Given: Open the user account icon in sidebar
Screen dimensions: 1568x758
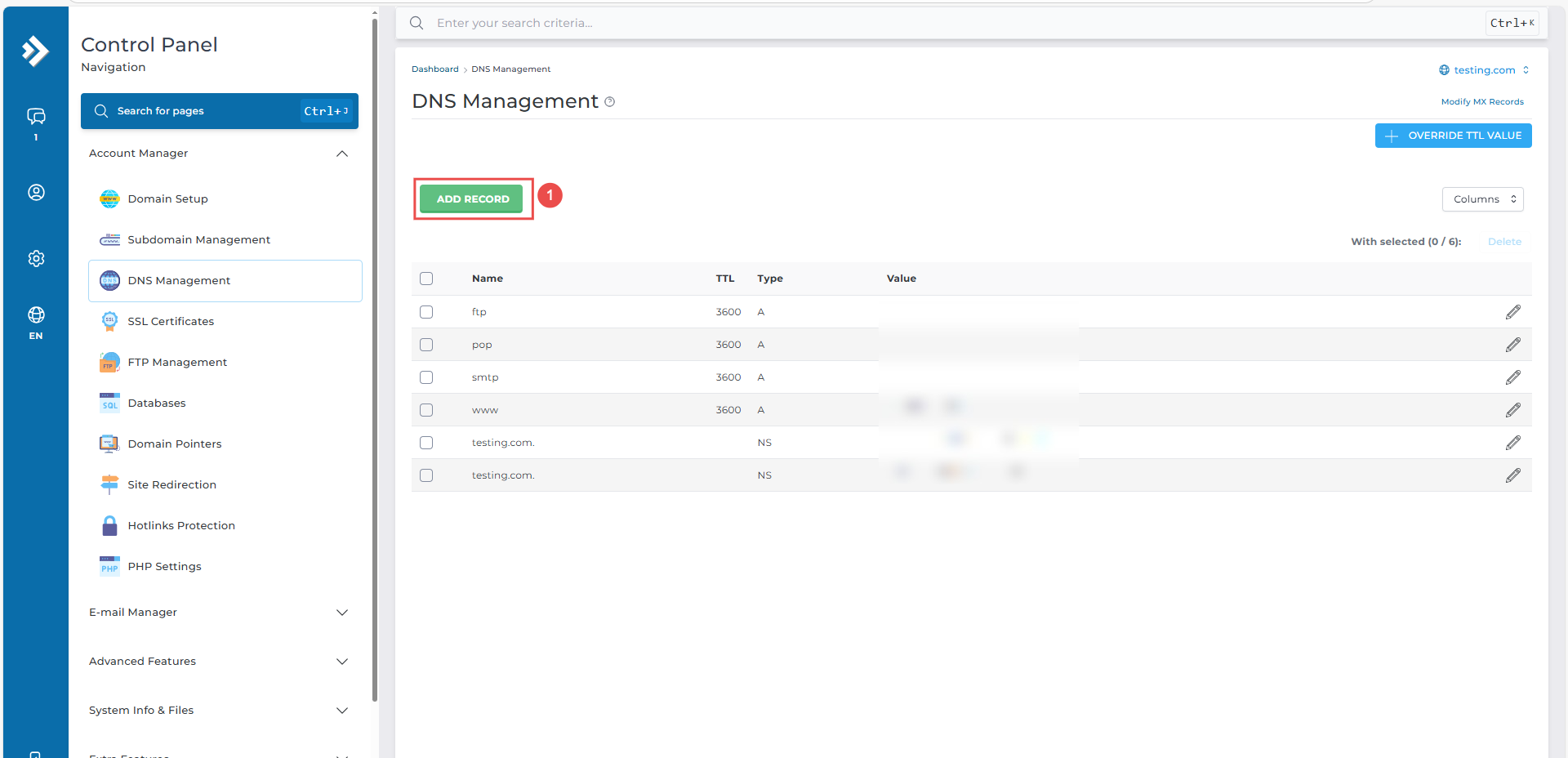Looking at the screenshot, I should (36, 192).
